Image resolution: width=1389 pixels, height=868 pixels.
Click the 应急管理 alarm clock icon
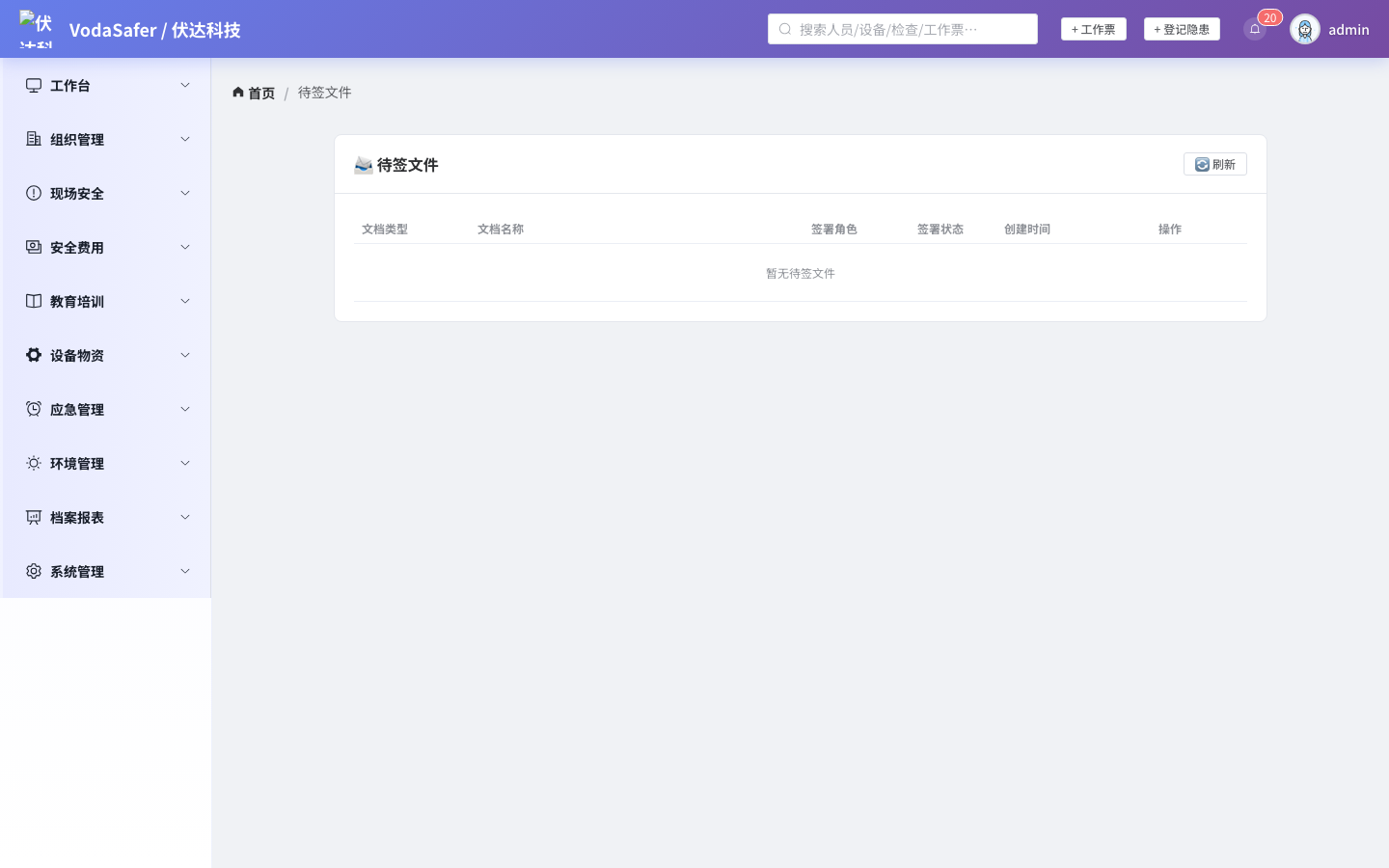[34, 409]
